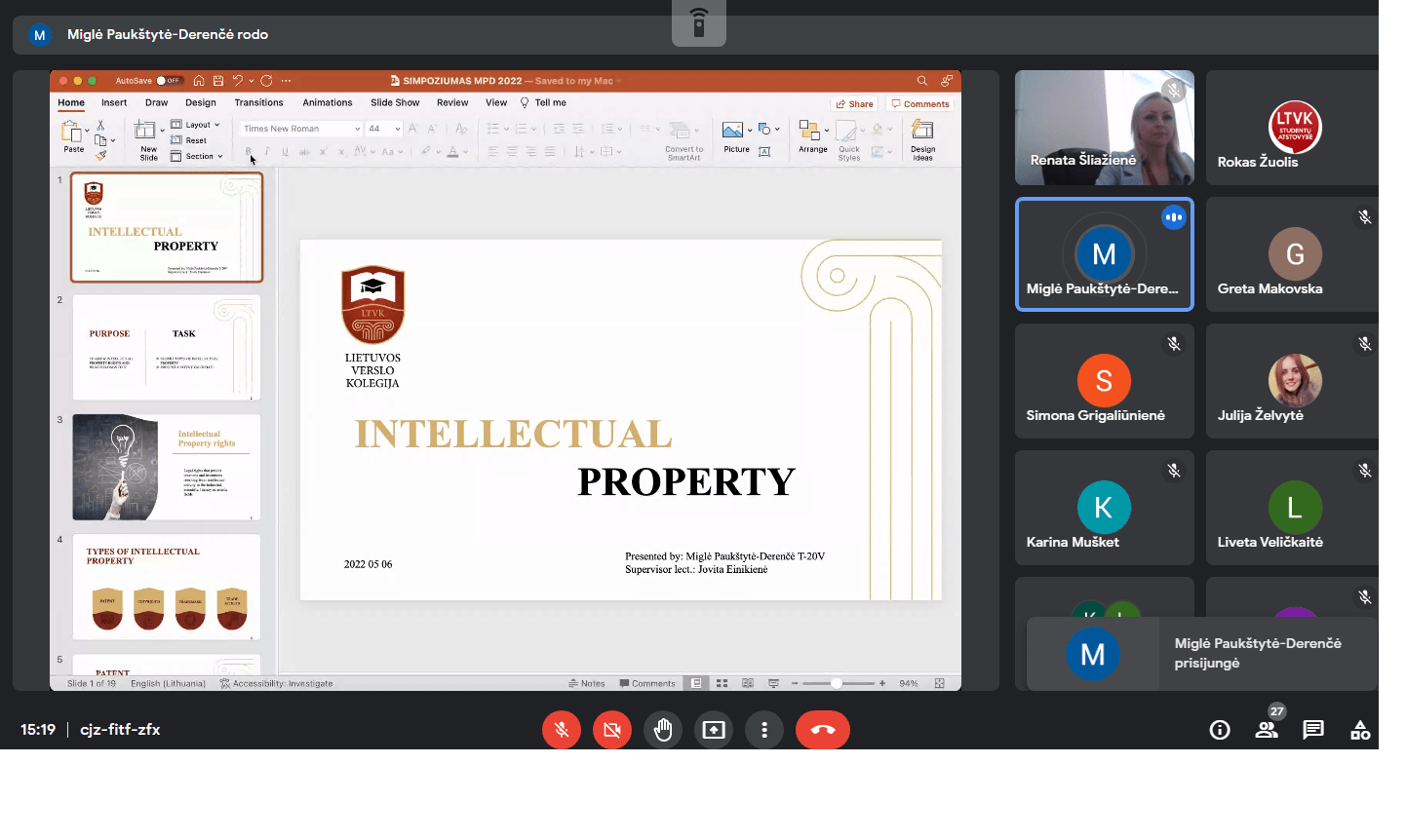Screen dimensions: 1406x840
Task: Open the meeting details info icon
Action: click(x=1220, y=730)
